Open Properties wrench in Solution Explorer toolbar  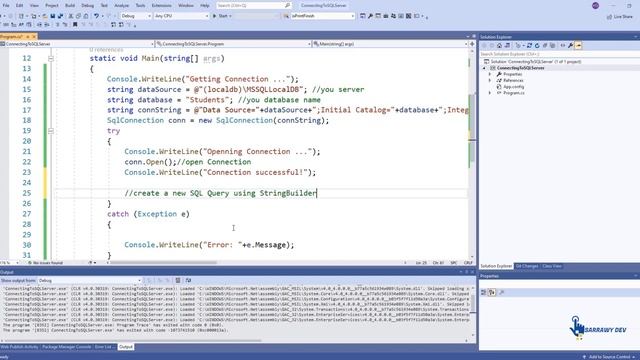571,45
